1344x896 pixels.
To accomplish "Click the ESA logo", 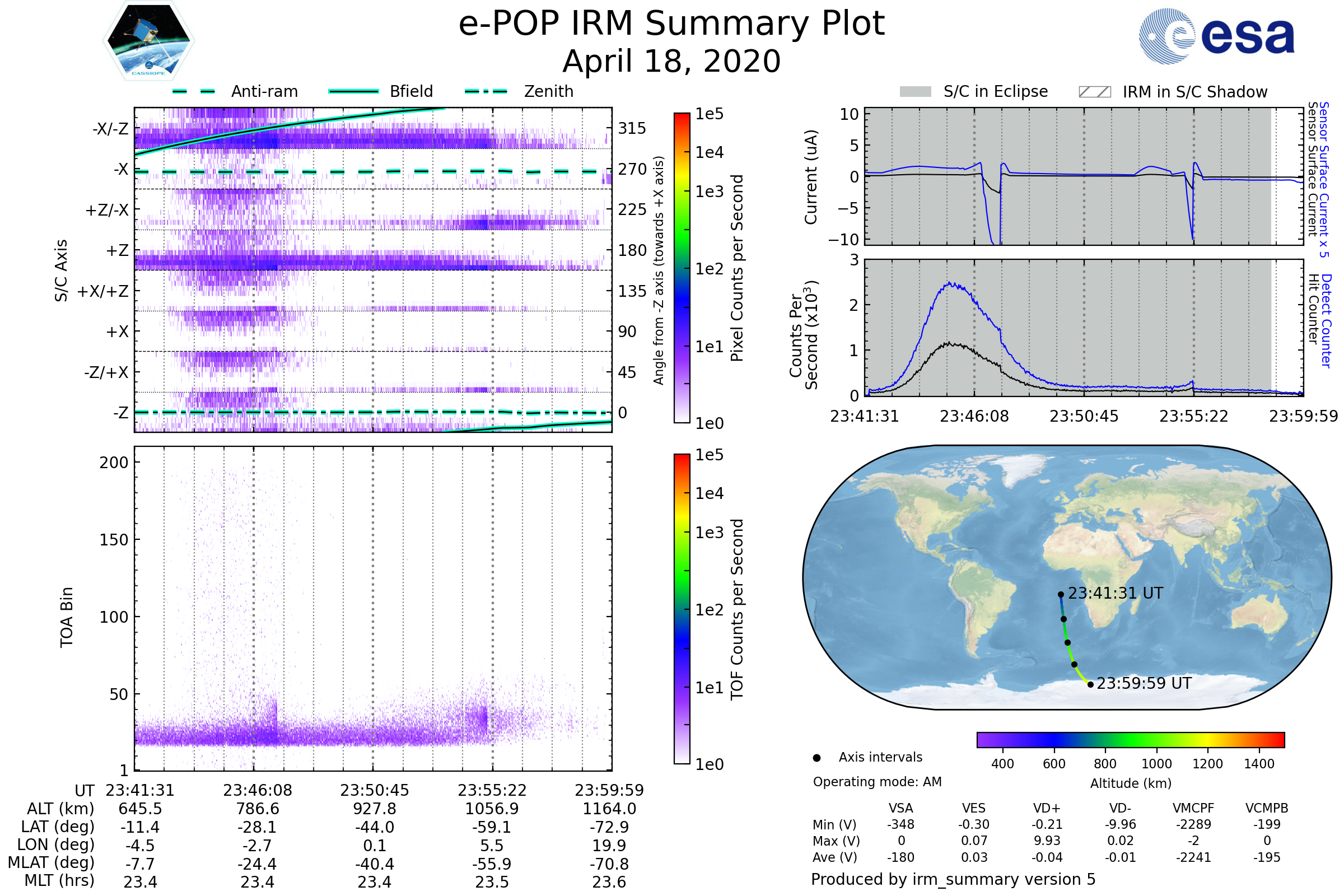I will (x=1216, y=35).
